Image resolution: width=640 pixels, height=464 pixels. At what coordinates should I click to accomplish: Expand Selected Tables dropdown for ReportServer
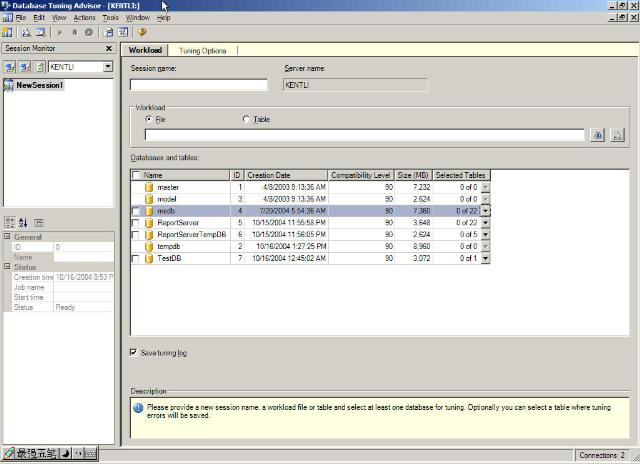click(x=486, y=222)
